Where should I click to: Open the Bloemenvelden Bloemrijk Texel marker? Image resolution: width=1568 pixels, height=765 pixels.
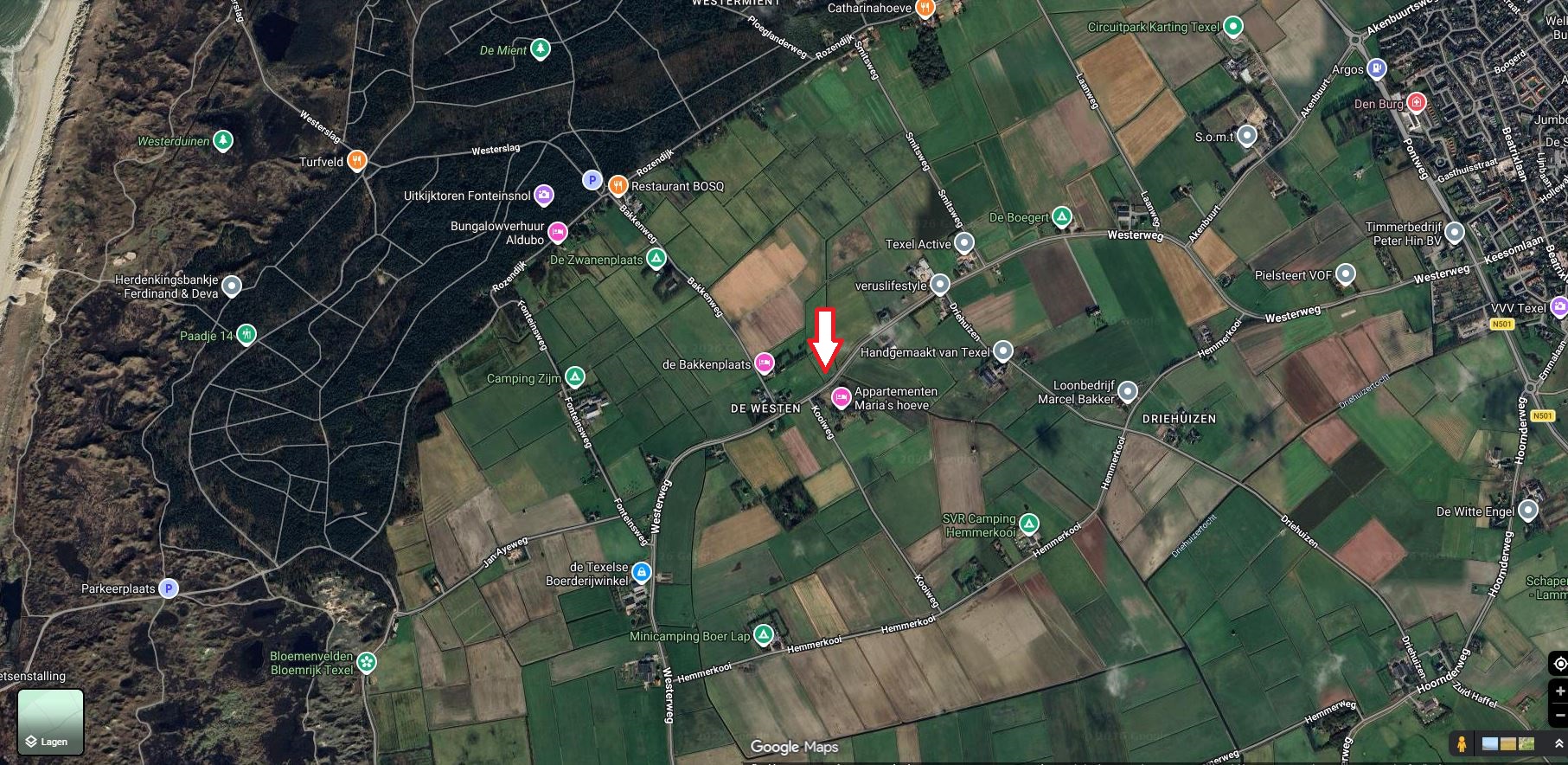[x=367, y=662]
